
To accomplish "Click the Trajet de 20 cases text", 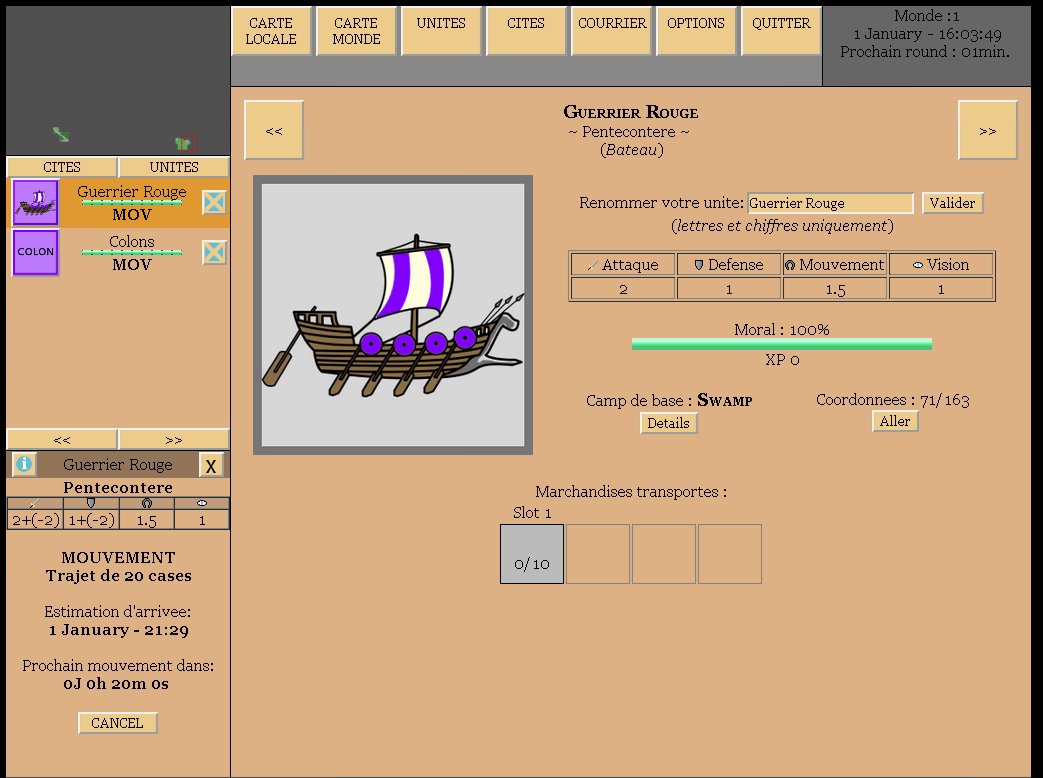I will [118, 576].
